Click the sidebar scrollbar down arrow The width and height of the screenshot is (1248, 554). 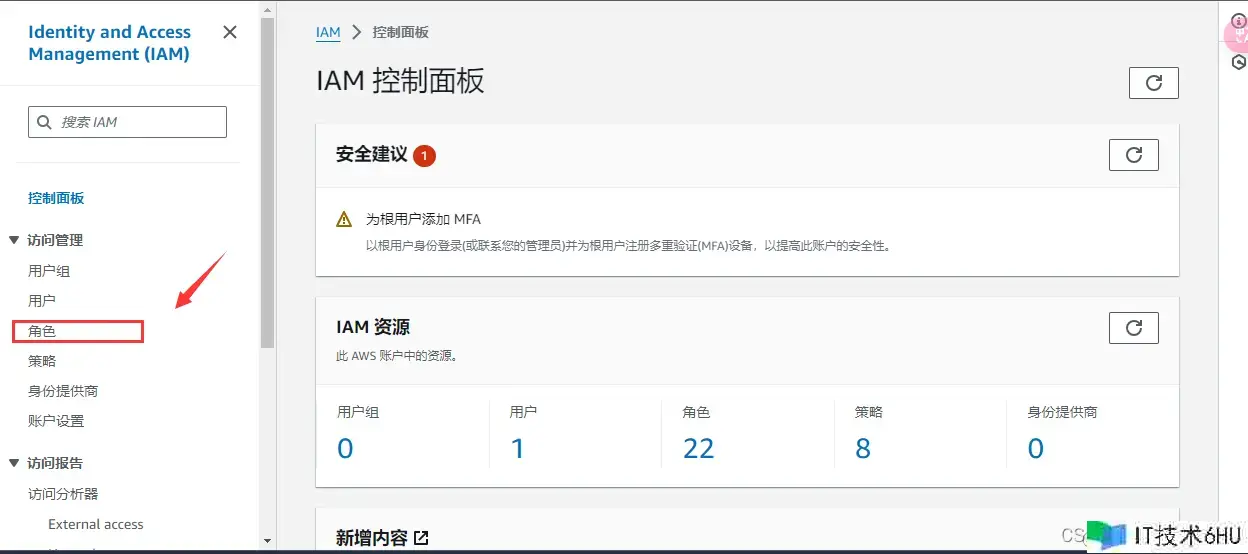click(x=267, y=540)
